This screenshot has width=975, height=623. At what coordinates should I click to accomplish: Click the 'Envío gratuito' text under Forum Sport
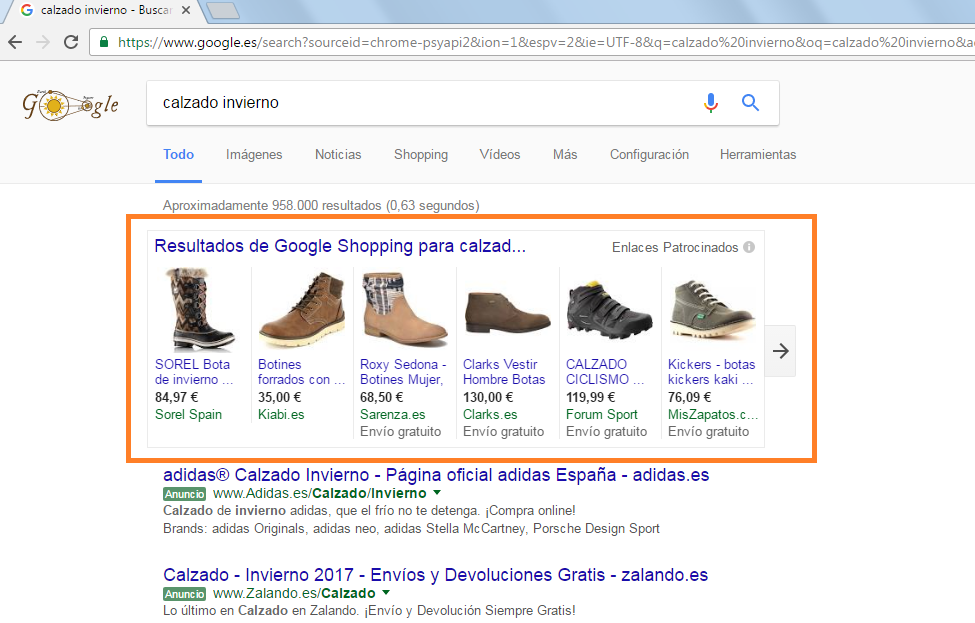pos(606,431)
